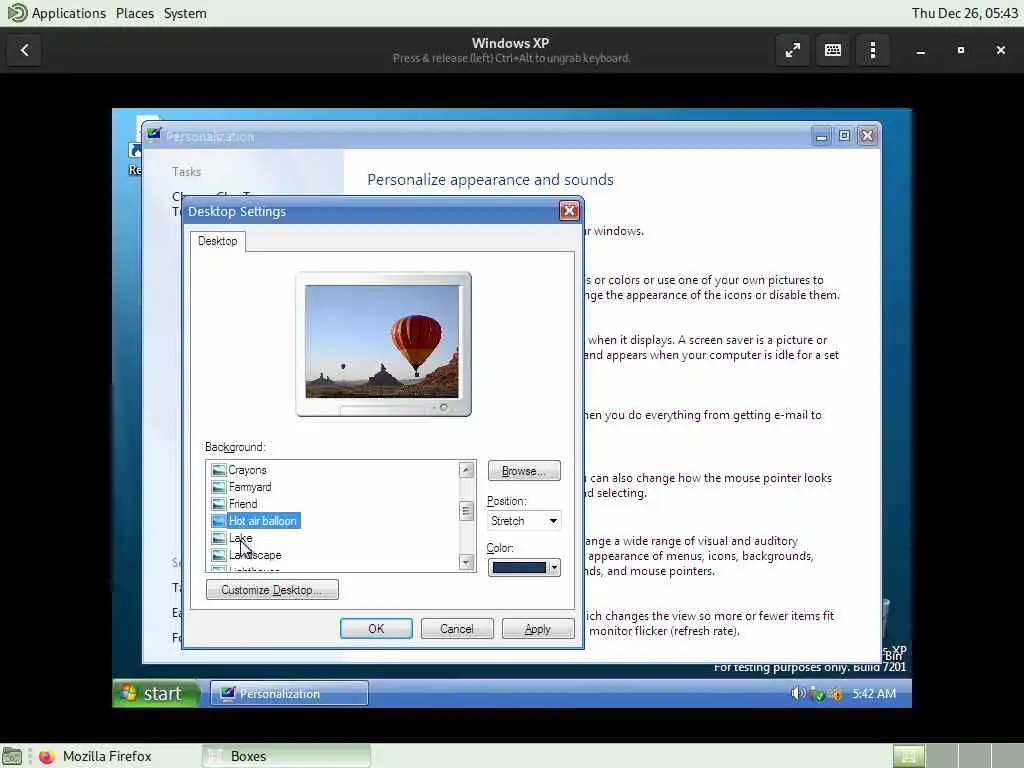This screenshot has height=768, width=1024.
Task: Click the XP taskbar clock 5:42 AM
Action: point(874,694)
